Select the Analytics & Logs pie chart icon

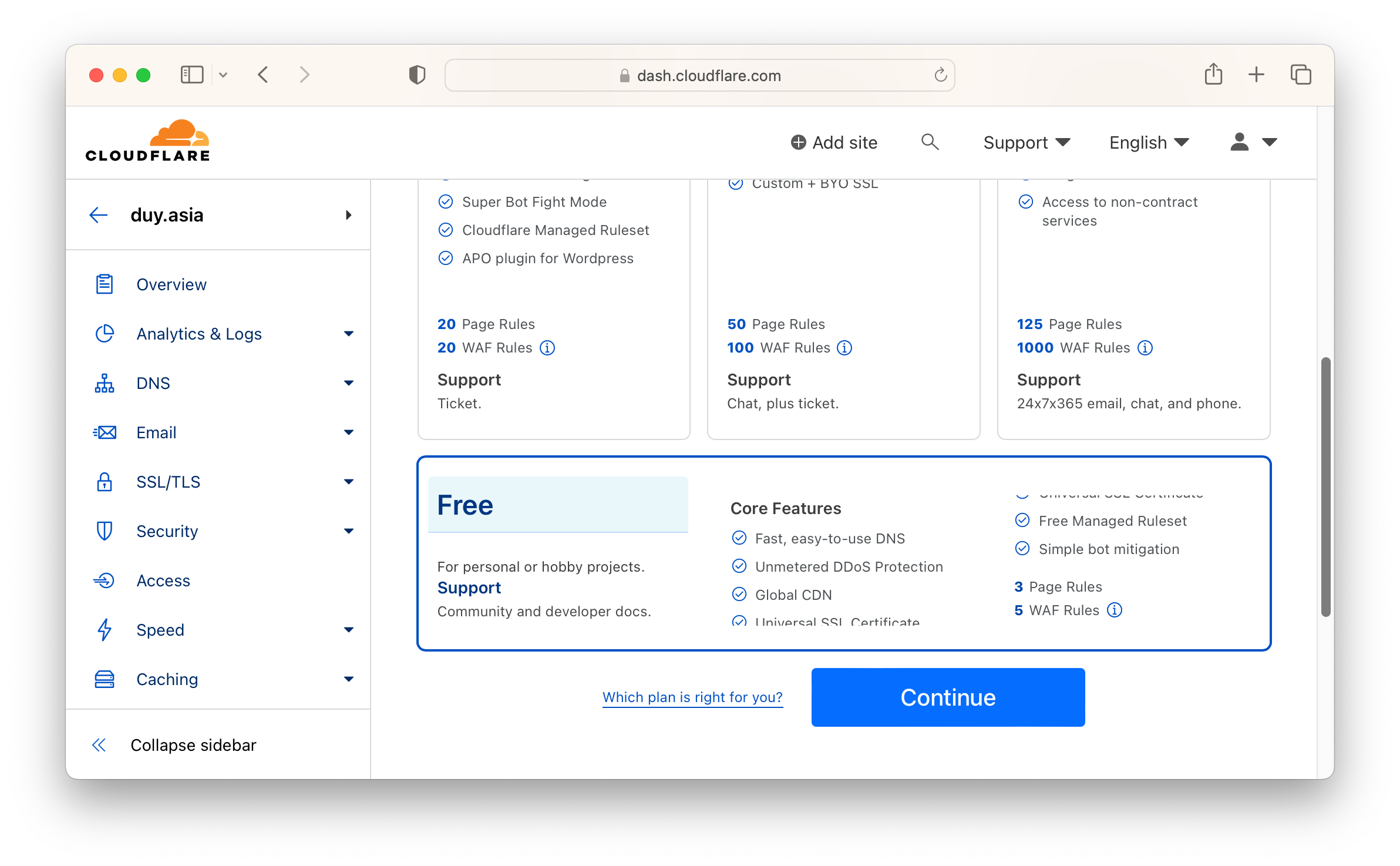click(104, 333)
